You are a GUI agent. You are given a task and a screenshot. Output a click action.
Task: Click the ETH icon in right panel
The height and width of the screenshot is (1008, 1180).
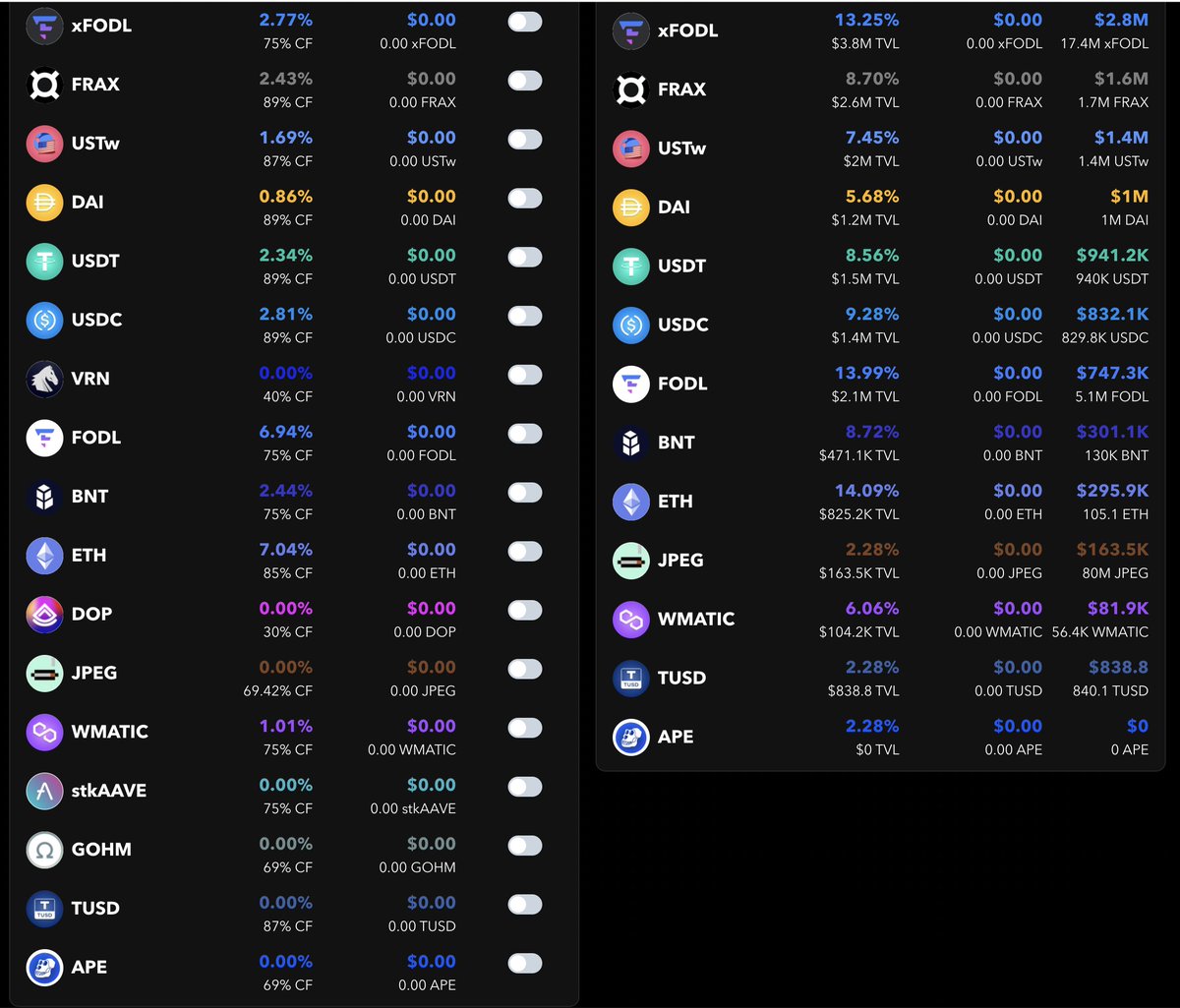[631, 502]
